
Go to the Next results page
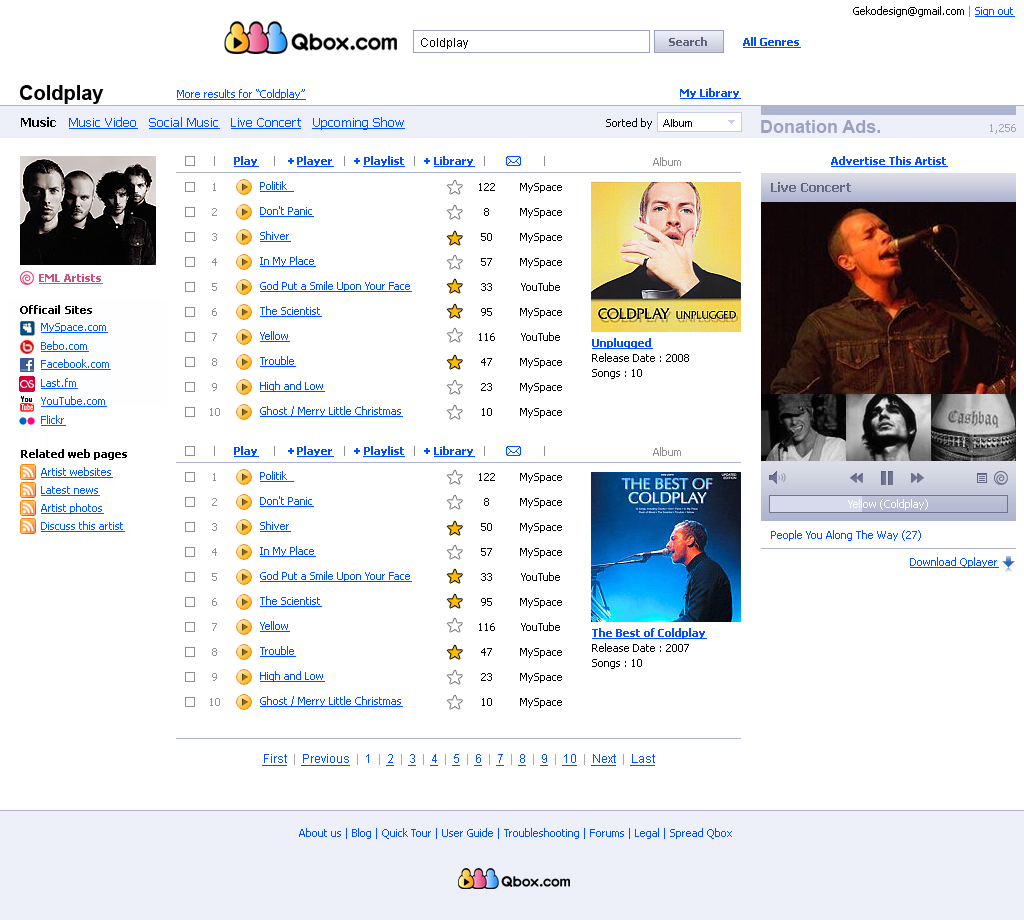coord(603,759)
